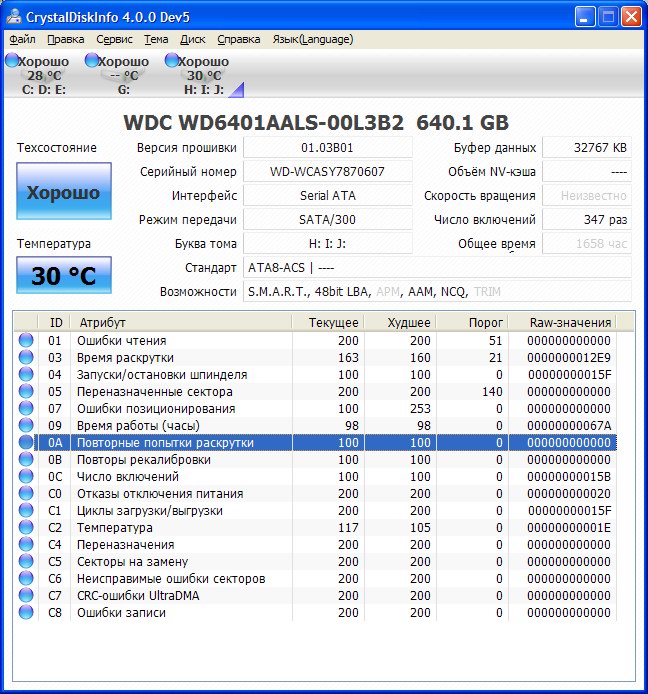Click the Raw-значения column header
The image size is (648, 694).
point(562,322)
